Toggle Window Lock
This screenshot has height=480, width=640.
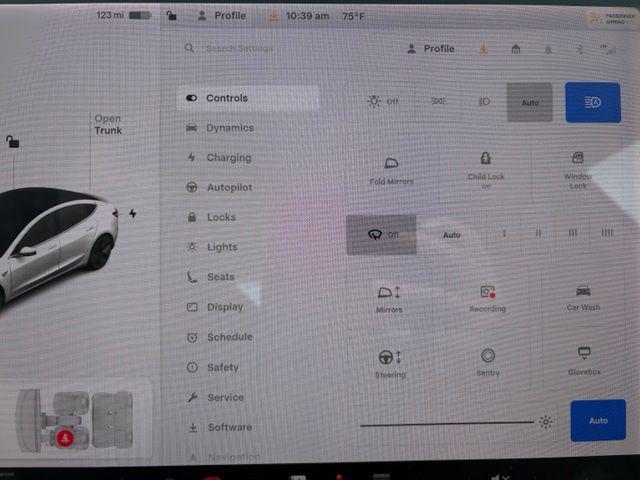click(x=578, y=170)
